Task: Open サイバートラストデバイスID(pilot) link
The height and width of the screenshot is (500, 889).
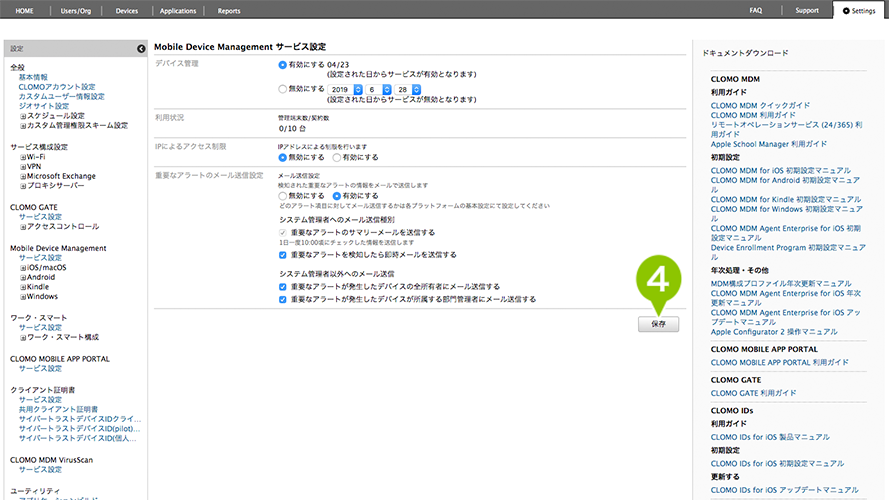Action: [79, 429]
